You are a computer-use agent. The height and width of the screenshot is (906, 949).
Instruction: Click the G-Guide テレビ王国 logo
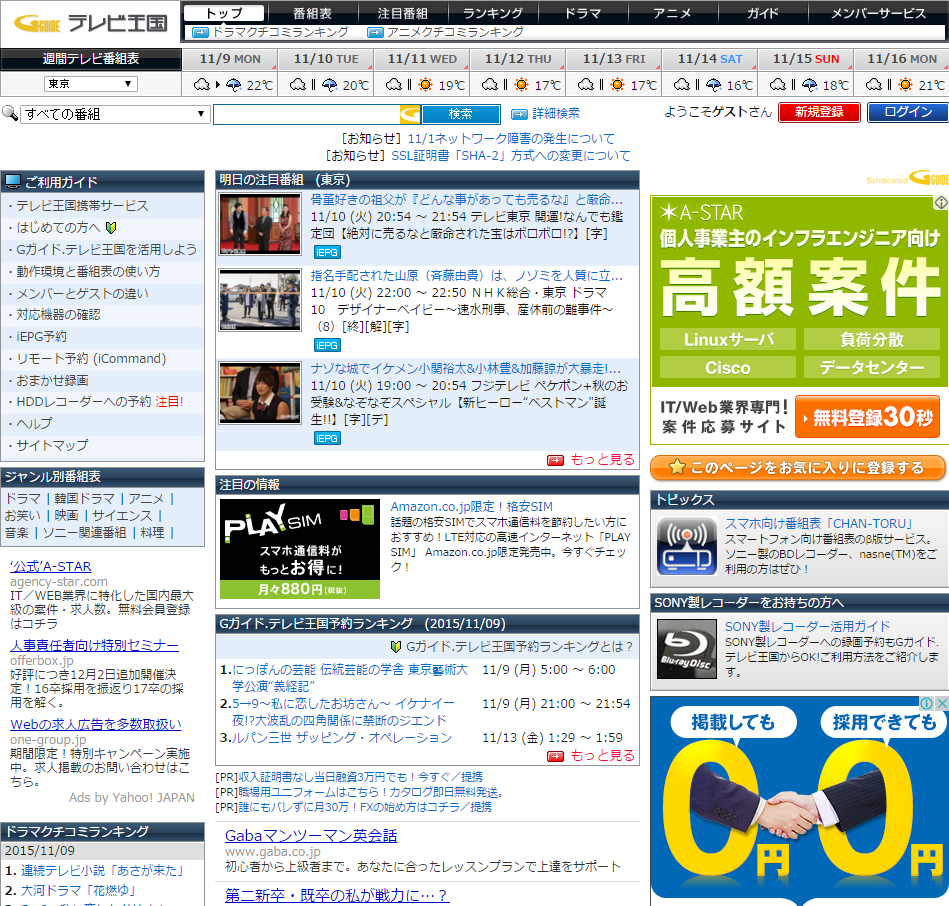pos(90,23)
